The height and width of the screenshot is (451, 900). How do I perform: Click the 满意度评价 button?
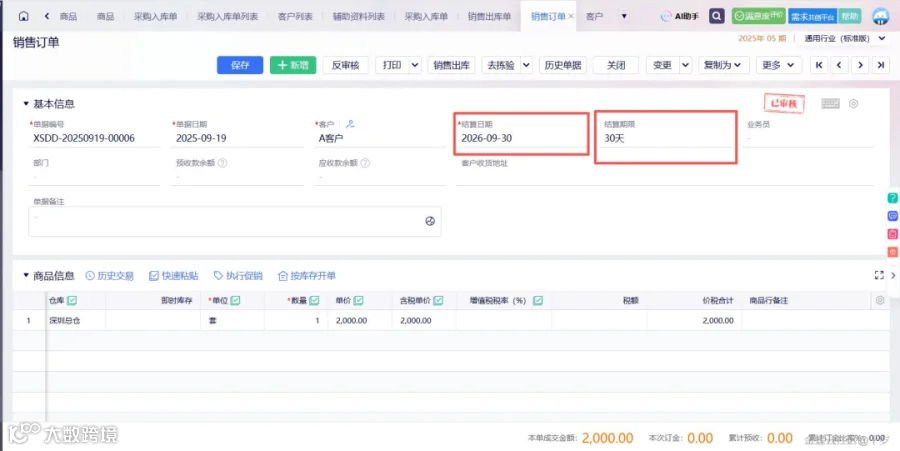pyautogui.click(x=758, y=16)
